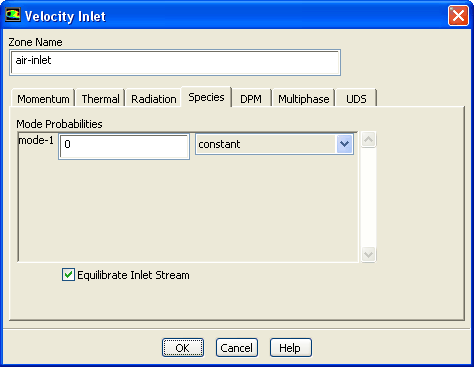Click the scroll down arrow of Mode Probabilities list
This screenshot has width=474, height=367.
click(x=369, y=255)
